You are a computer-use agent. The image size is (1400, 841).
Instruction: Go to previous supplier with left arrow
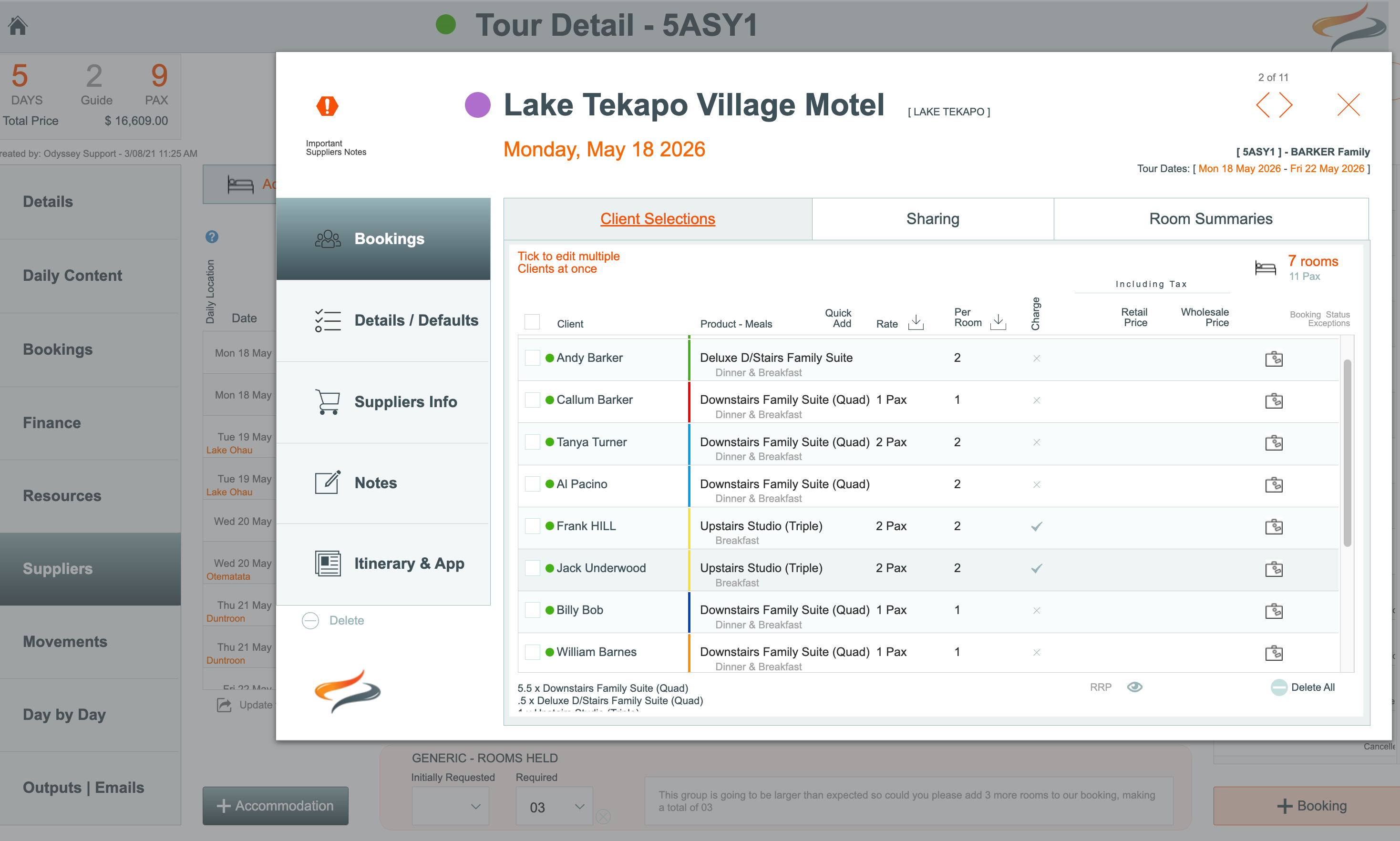tap(1263, 105)
